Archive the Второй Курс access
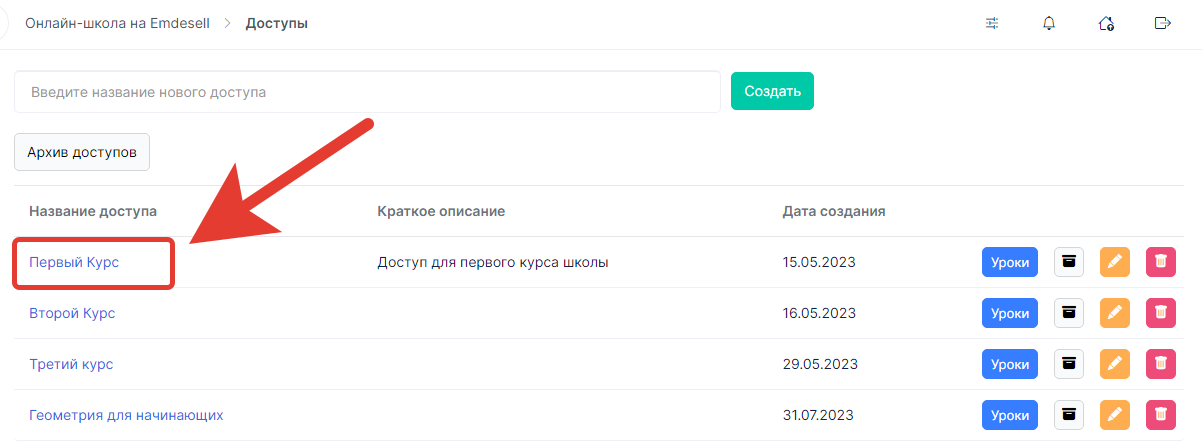 [x=1069, y=313]
